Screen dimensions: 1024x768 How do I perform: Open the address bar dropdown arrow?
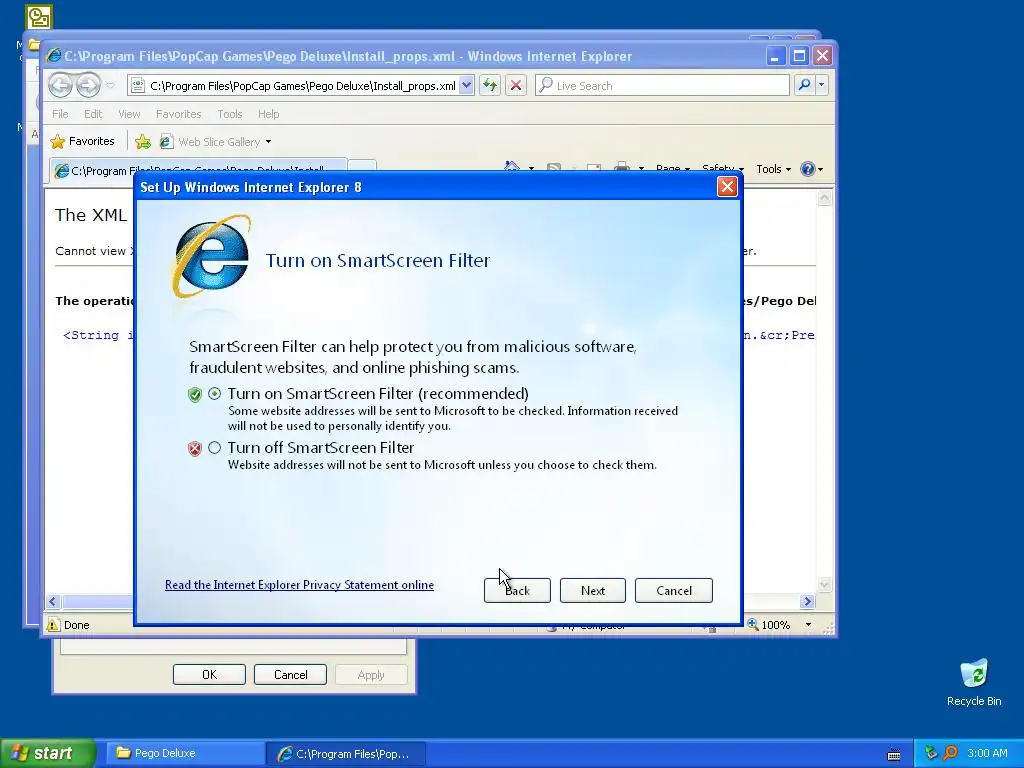(466, 85)
